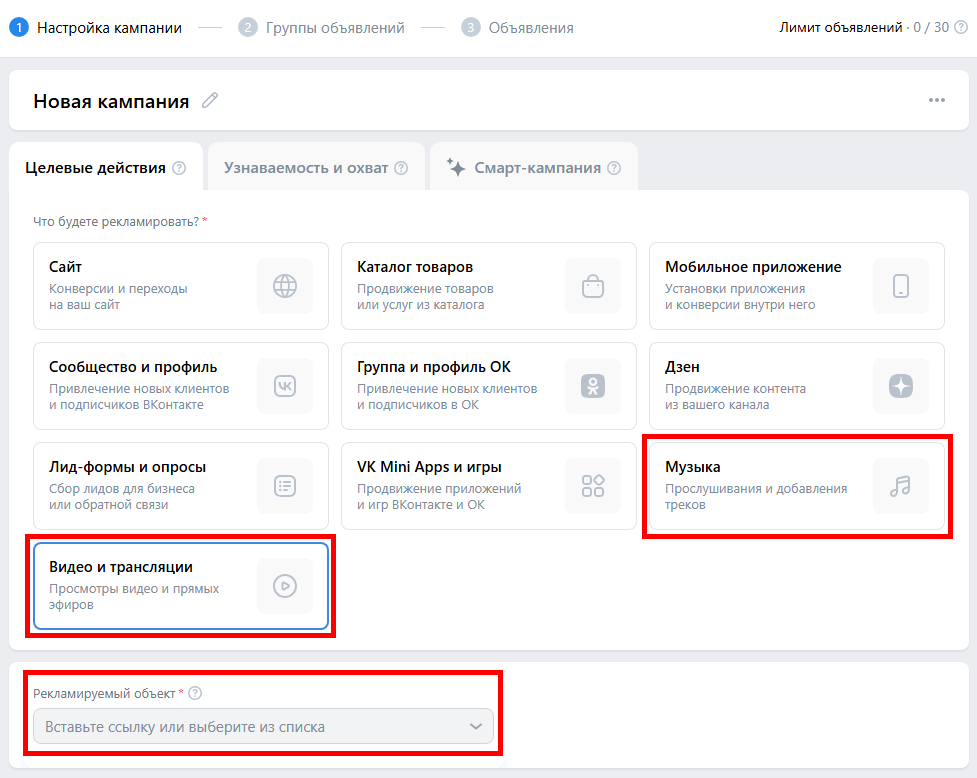Image resolution: width=977 pixels, height=778 pixels.
Task: Click the Новая кампания title
Action: tap(111, 101)
